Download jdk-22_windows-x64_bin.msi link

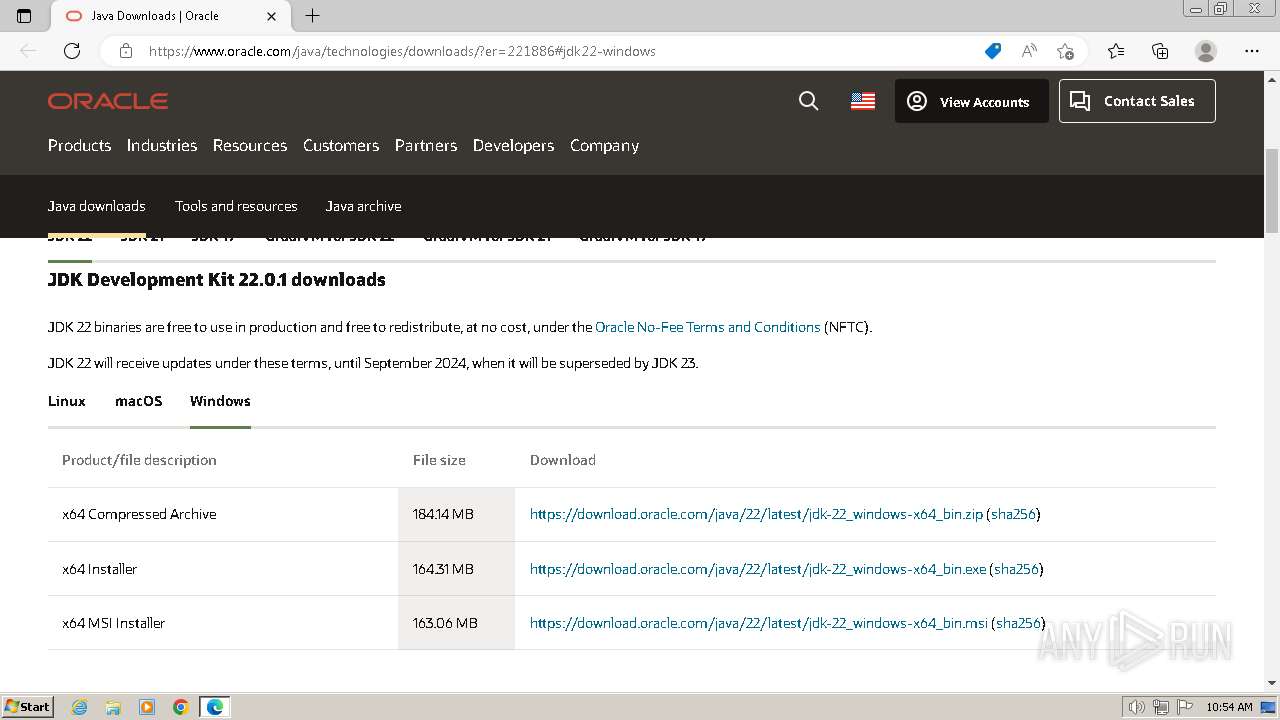758,623
